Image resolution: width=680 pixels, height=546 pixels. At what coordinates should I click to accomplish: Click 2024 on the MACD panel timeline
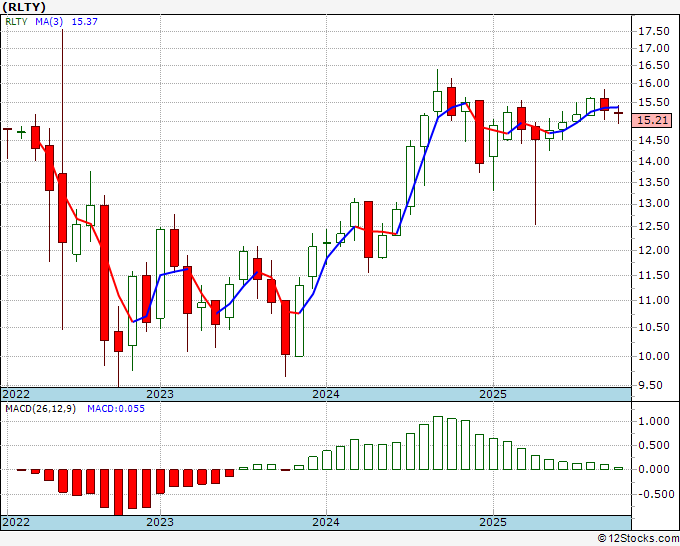coord(326,522)
